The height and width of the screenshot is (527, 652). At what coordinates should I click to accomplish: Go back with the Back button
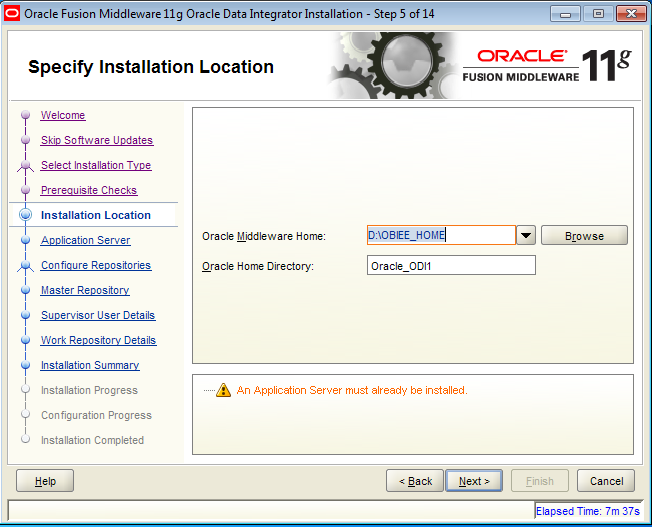point(415,481)
